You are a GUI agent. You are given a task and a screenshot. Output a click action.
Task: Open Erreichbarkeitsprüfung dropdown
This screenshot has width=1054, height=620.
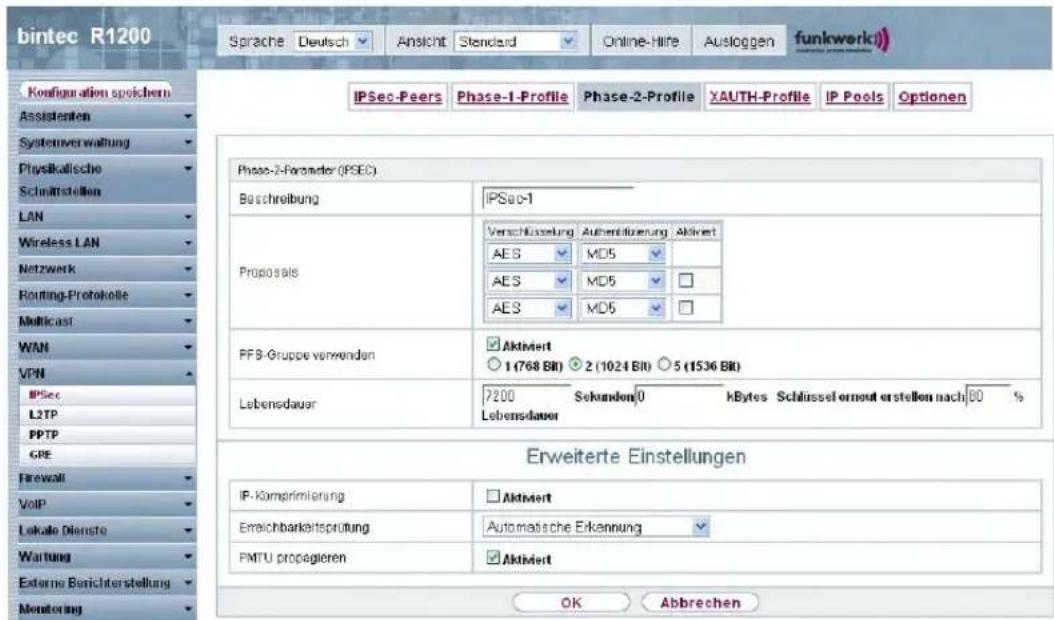point(596,527)
